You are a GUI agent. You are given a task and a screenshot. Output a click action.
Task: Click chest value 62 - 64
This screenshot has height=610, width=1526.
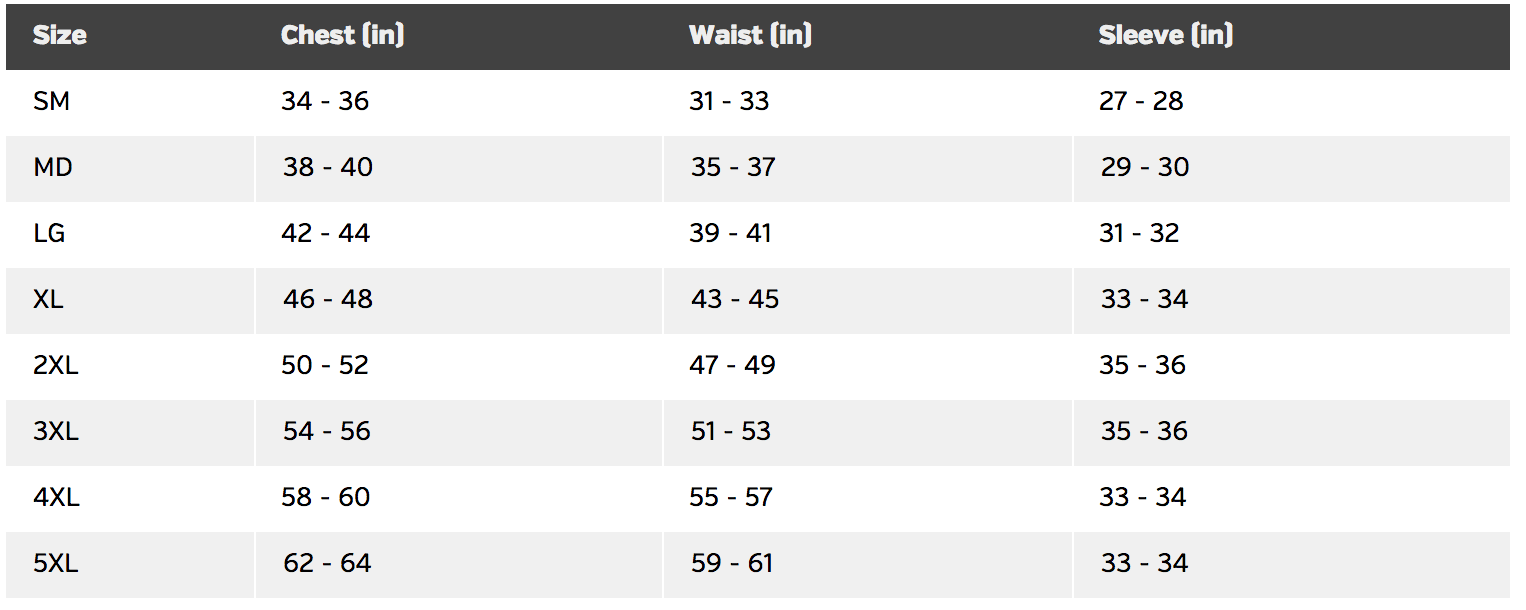click(327, 563)
